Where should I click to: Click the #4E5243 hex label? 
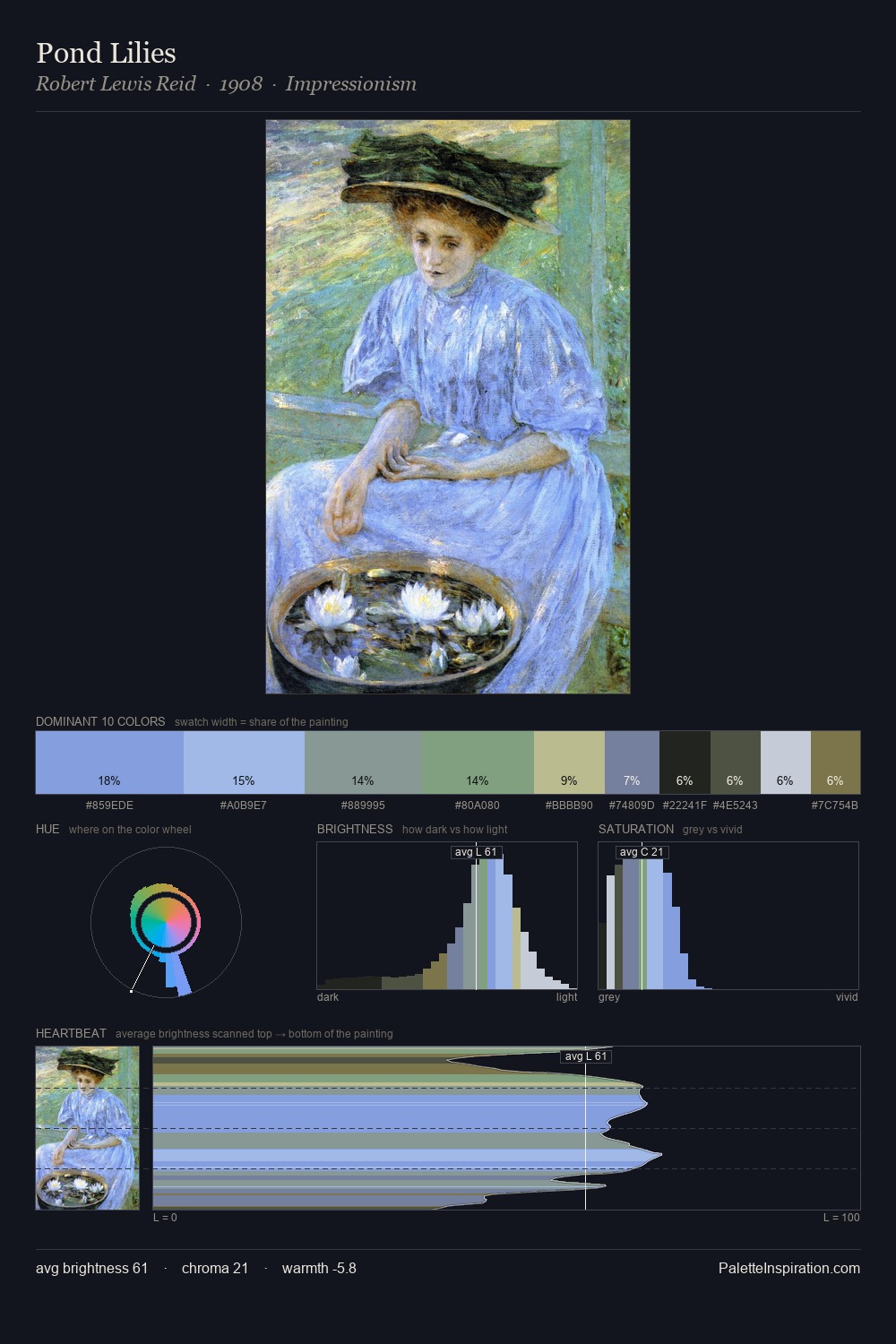(x=735, y=806)
